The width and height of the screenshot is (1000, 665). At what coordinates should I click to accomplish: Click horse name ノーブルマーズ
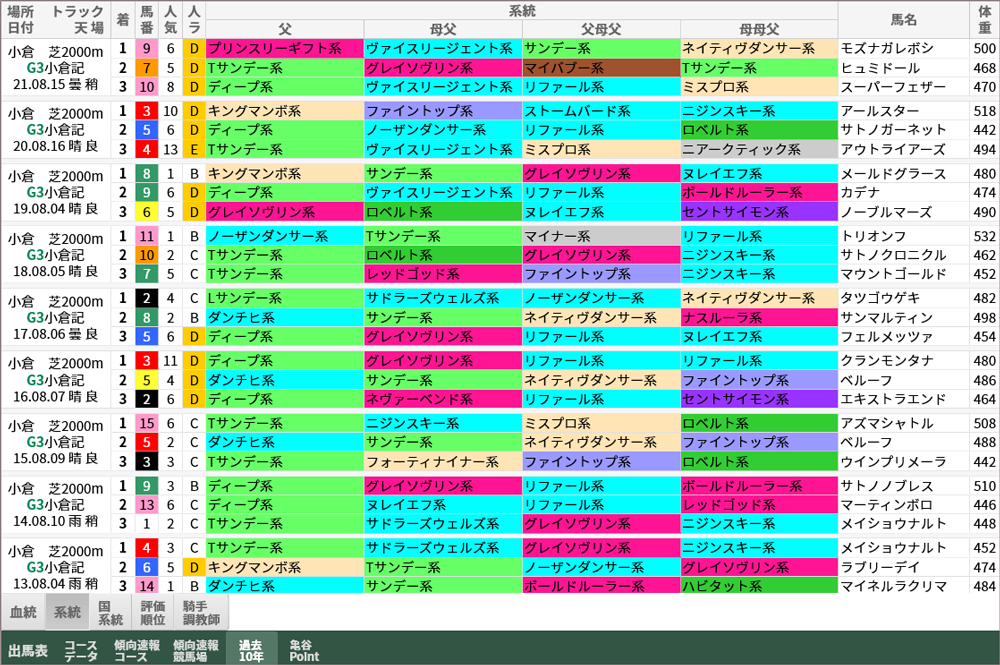tap(886, 212)
